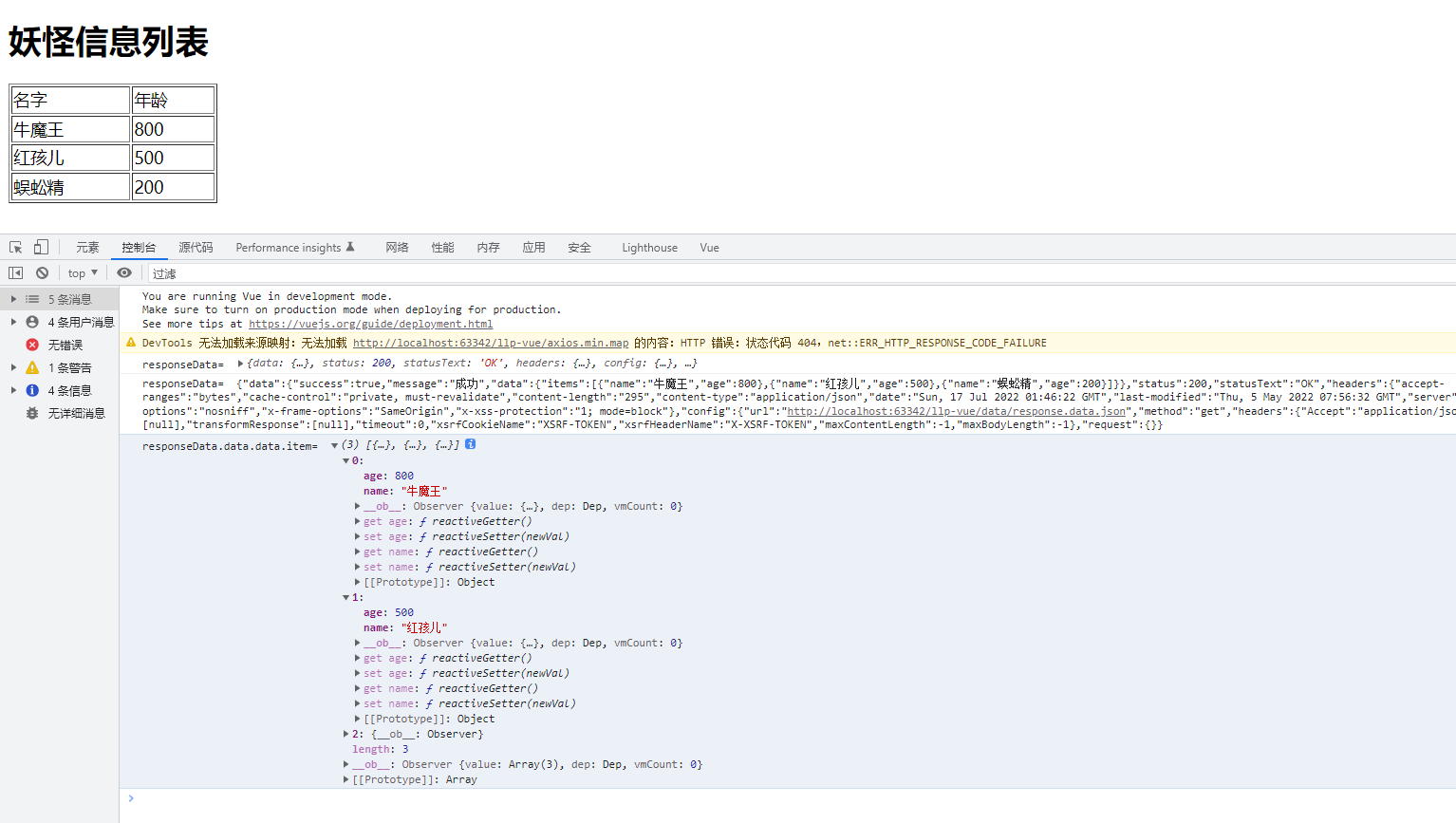Click the verbose messages bug icon beside 无详细消息
Image resolution: width=1456 pixels, height=823 pixels.
click(x=30, y=413)
